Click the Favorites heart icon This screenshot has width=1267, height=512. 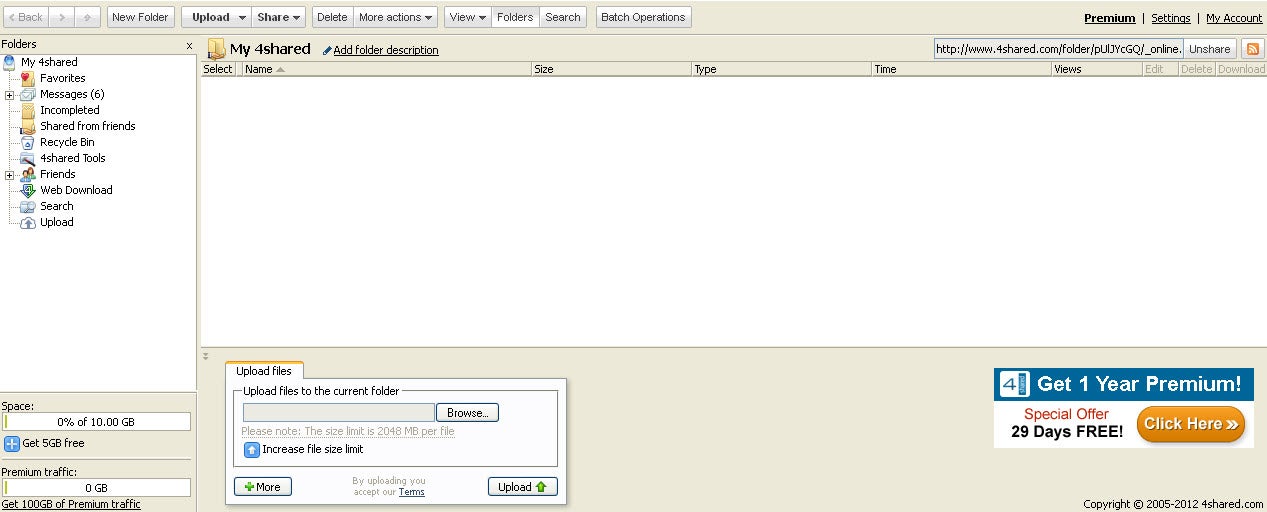[28, 78]
